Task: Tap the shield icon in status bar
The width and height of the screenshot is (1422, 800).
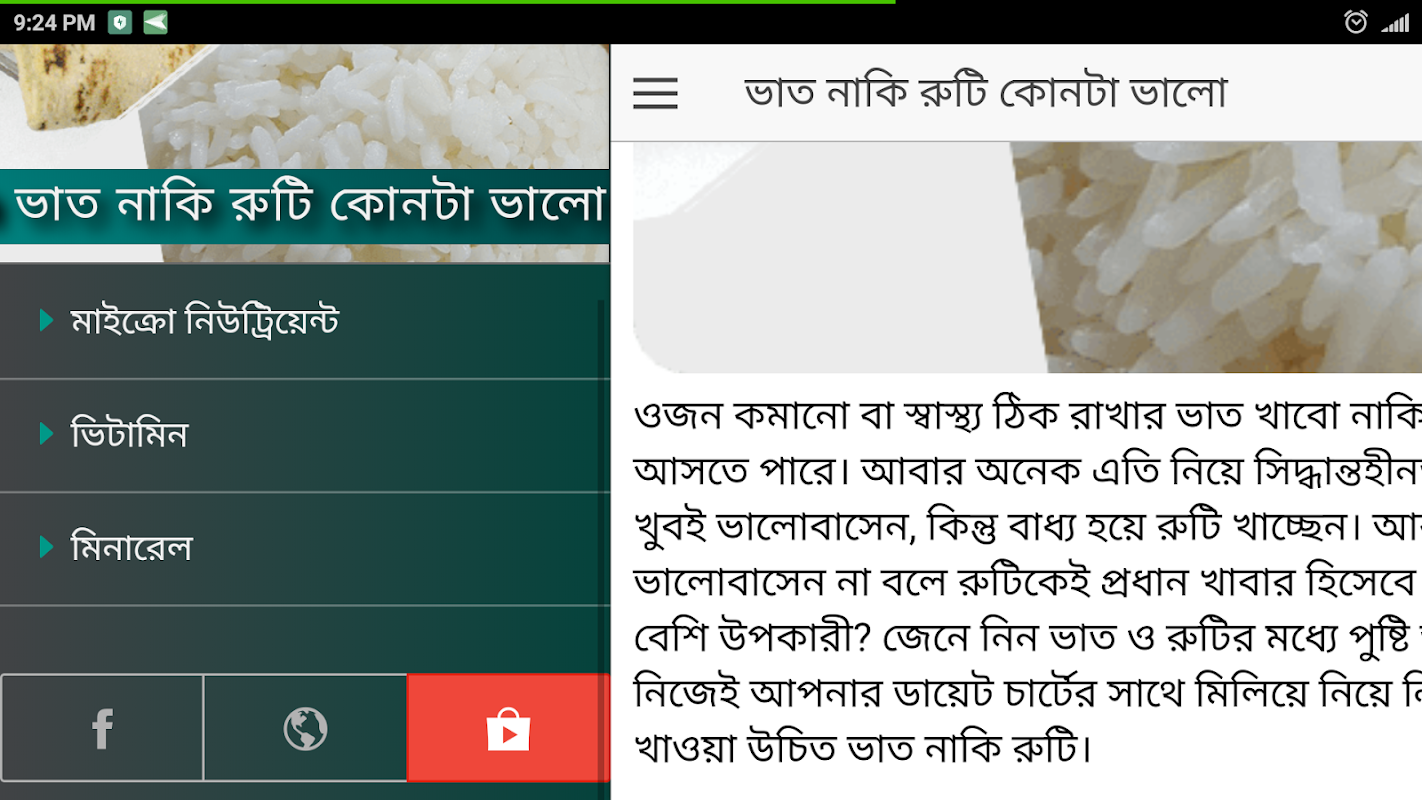Action: (x=120, y=22)
